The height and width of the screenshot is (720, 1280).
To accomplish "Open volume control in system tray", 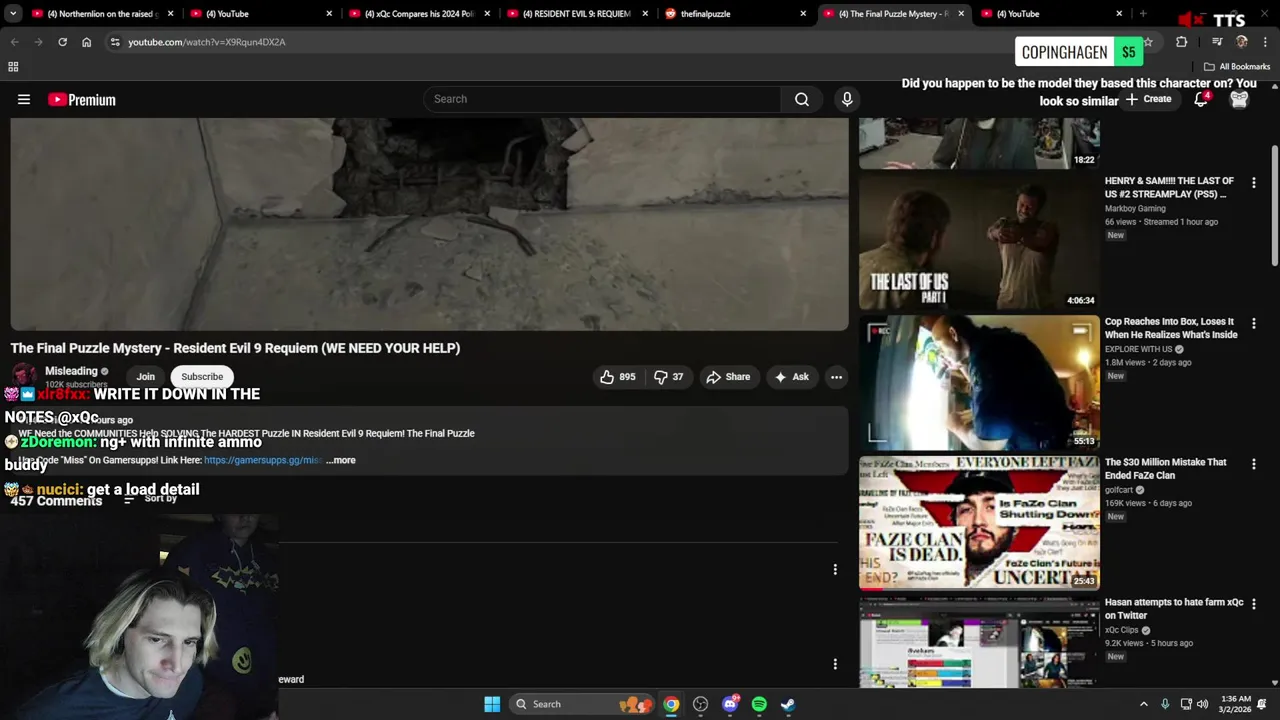I will (1202, 704).
